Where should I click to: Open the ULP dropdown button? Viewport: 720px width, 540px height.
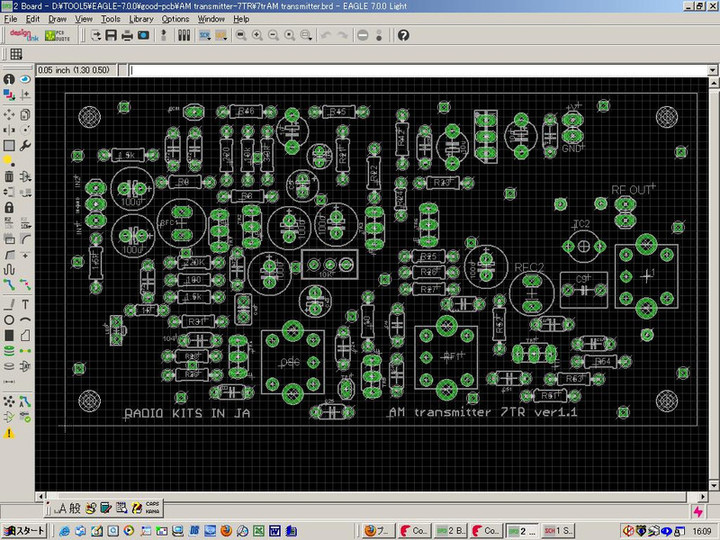tap(221, 35)
